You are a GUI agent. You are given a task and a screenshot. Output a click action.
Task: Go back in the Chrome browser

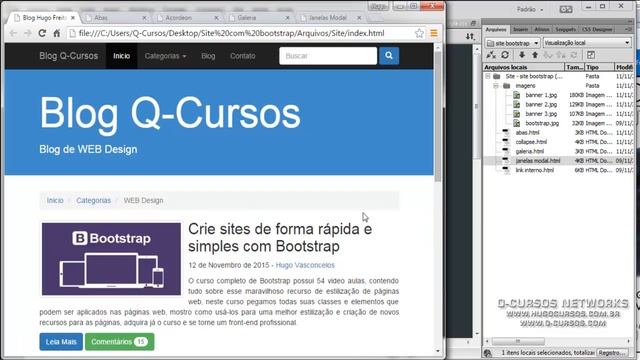click(13, 33)
